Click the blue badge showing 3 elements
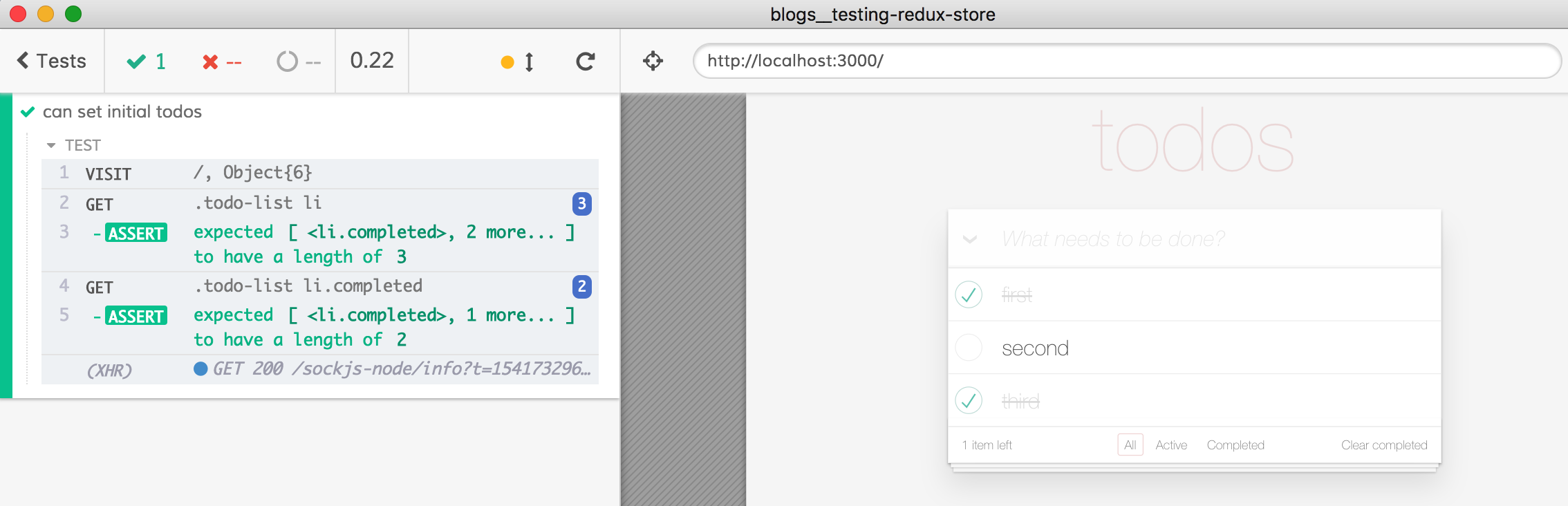This screenshot has height=506, width=1568. click(581, 203)
